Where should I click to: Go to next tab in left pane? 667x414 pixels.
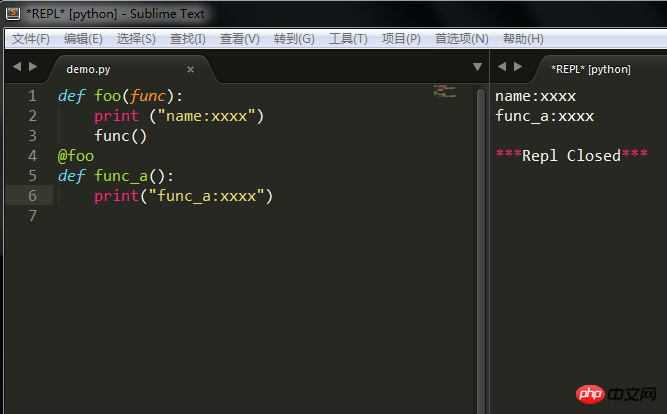click(33, 67)
